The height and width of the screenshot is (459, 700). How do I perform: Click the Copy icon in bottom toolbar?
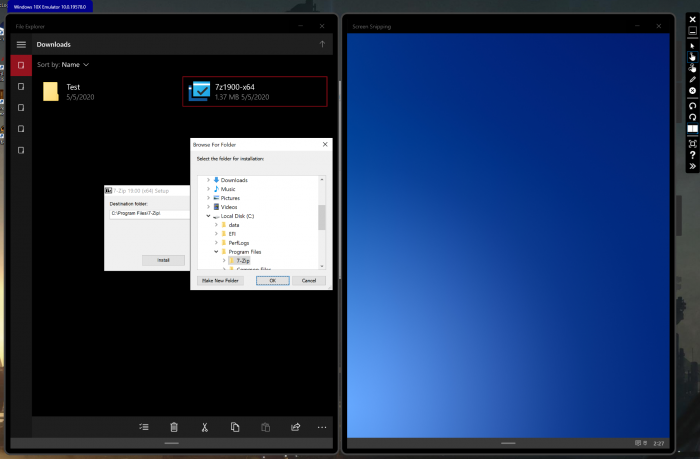click(x=235, y=427)
